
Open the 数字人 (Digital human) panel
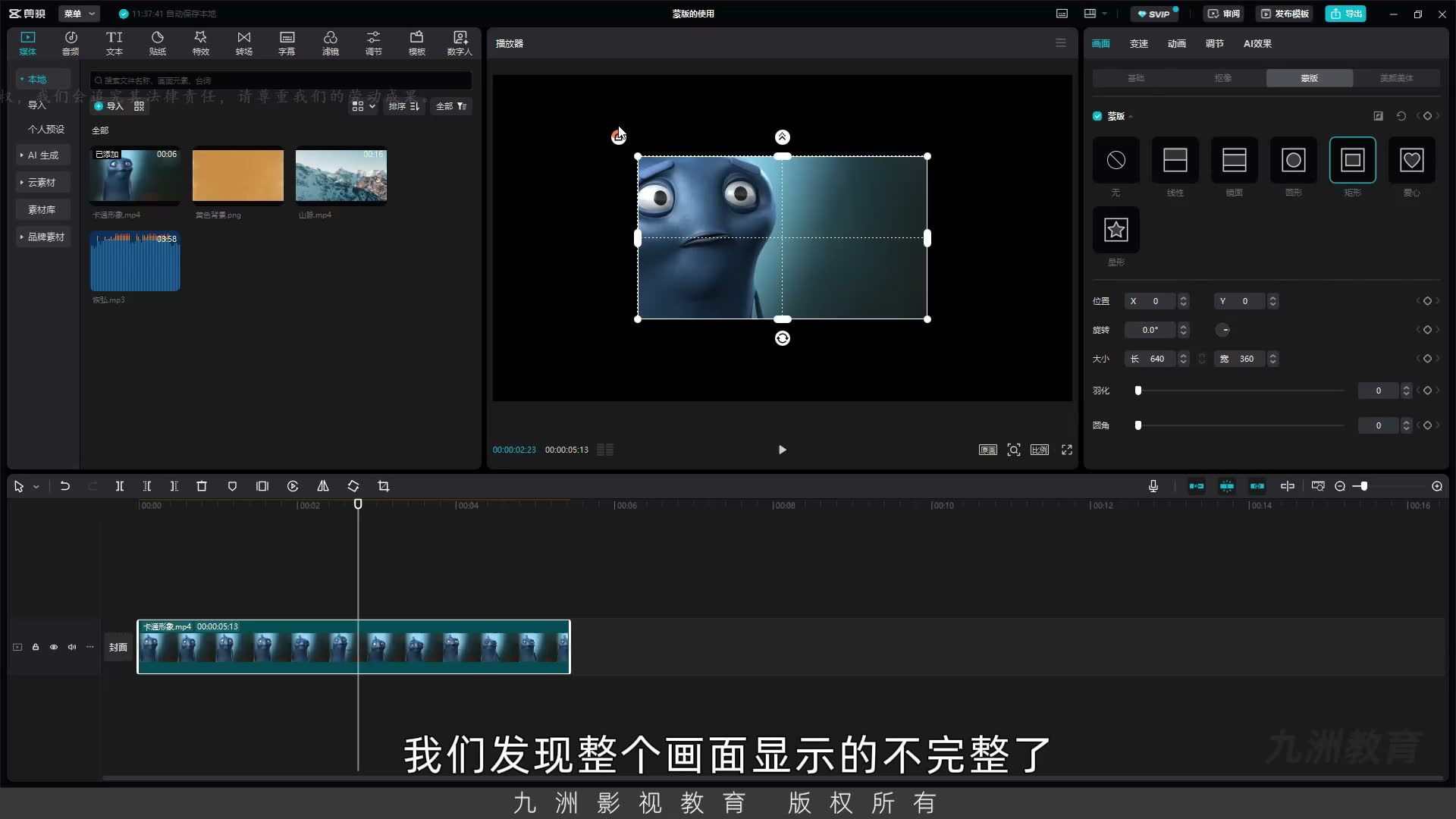460,43
